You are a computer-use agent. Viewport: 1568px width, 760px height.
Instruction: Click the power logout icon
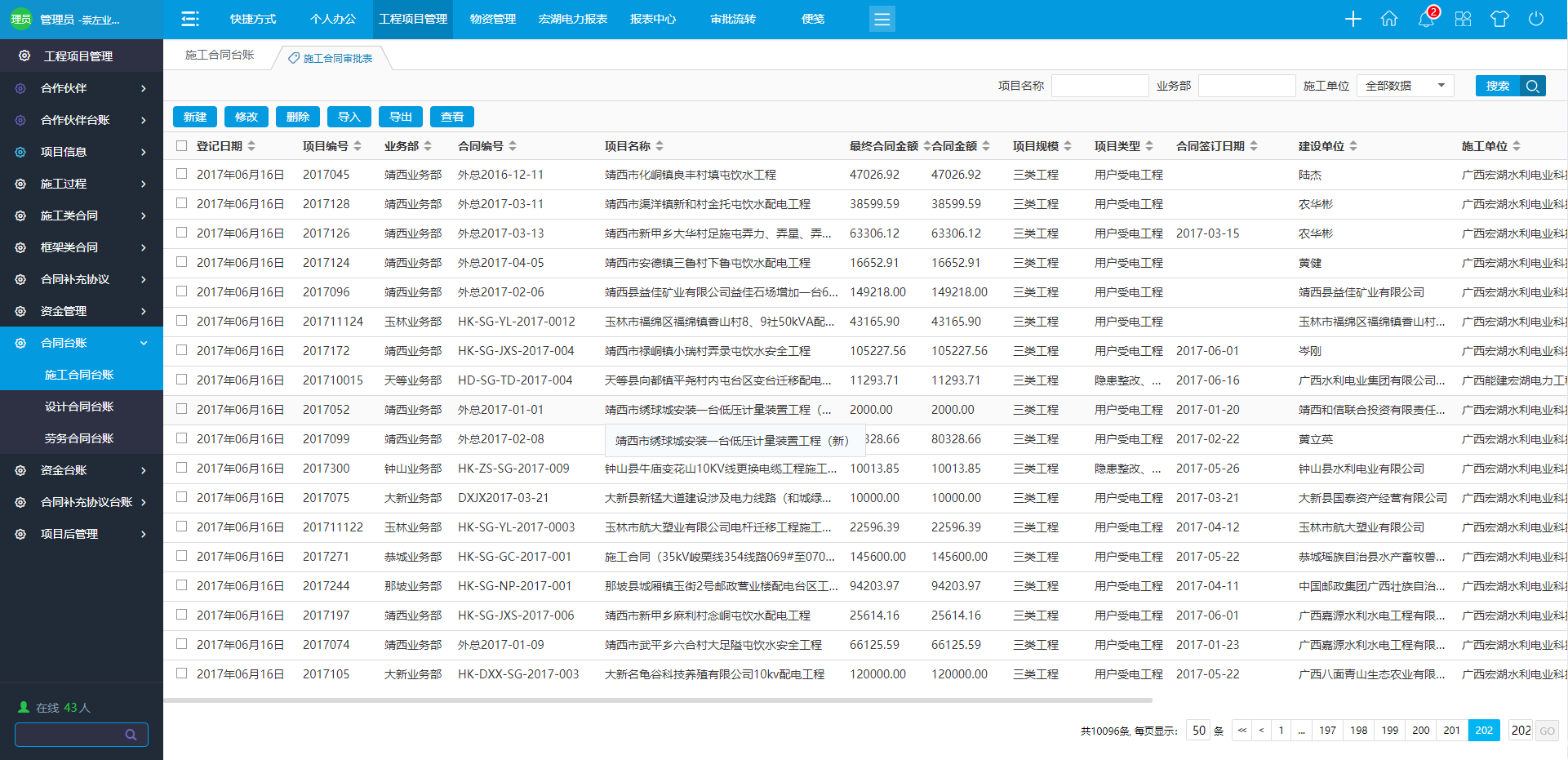coord(1536,19)
